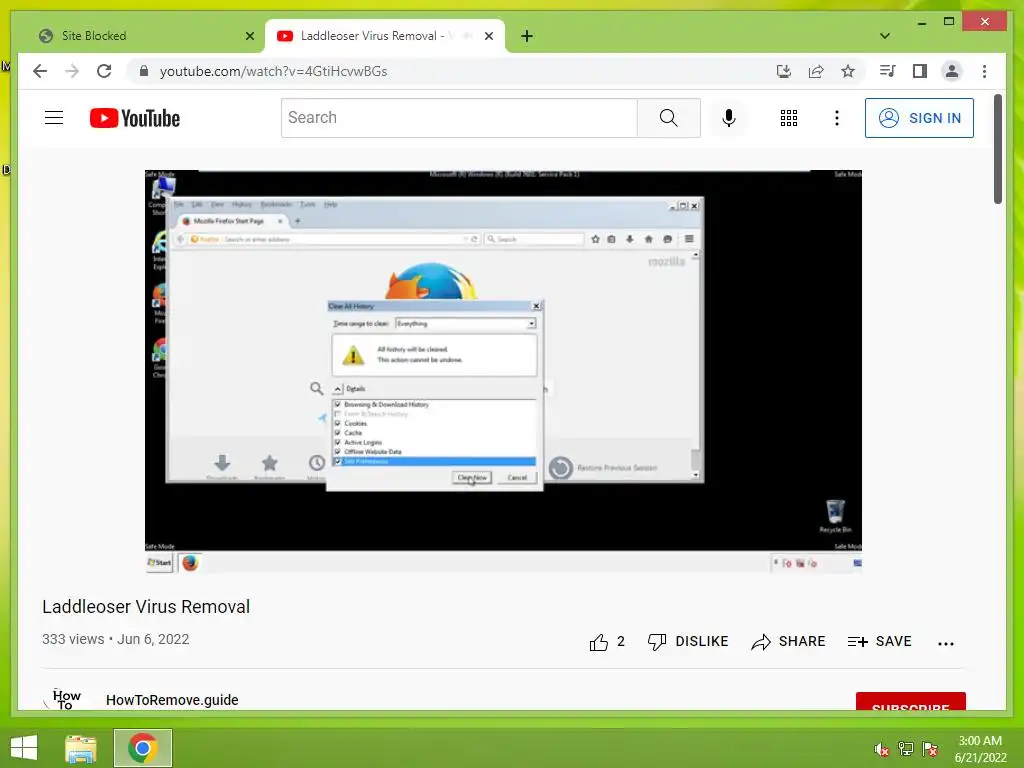The image size is (1024, 768).
Task: Search with your voice microphone
Action: point(729,118)
